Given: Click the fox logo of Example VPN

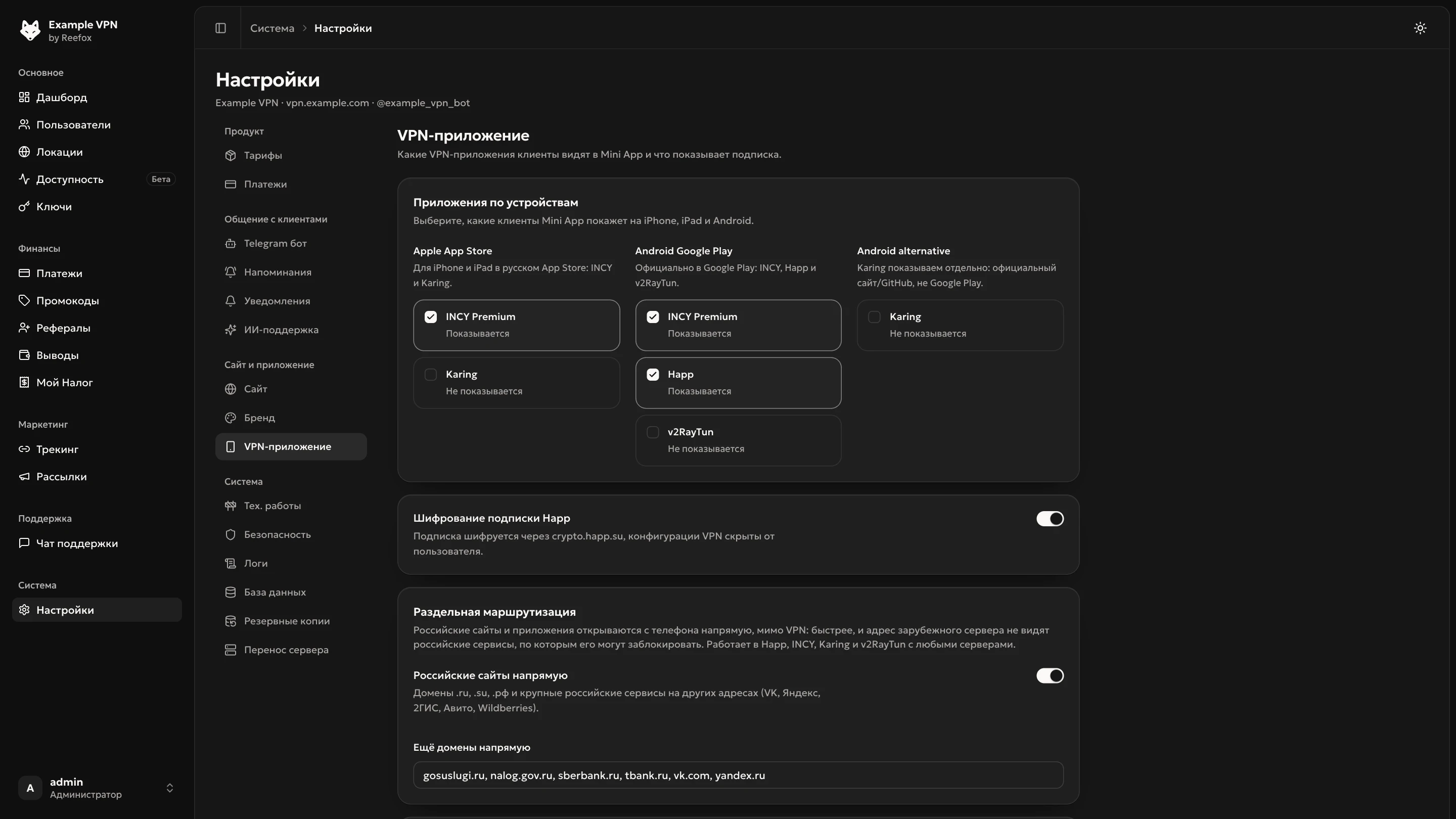Looking at the screenshot, I should [x=30, y=30].
